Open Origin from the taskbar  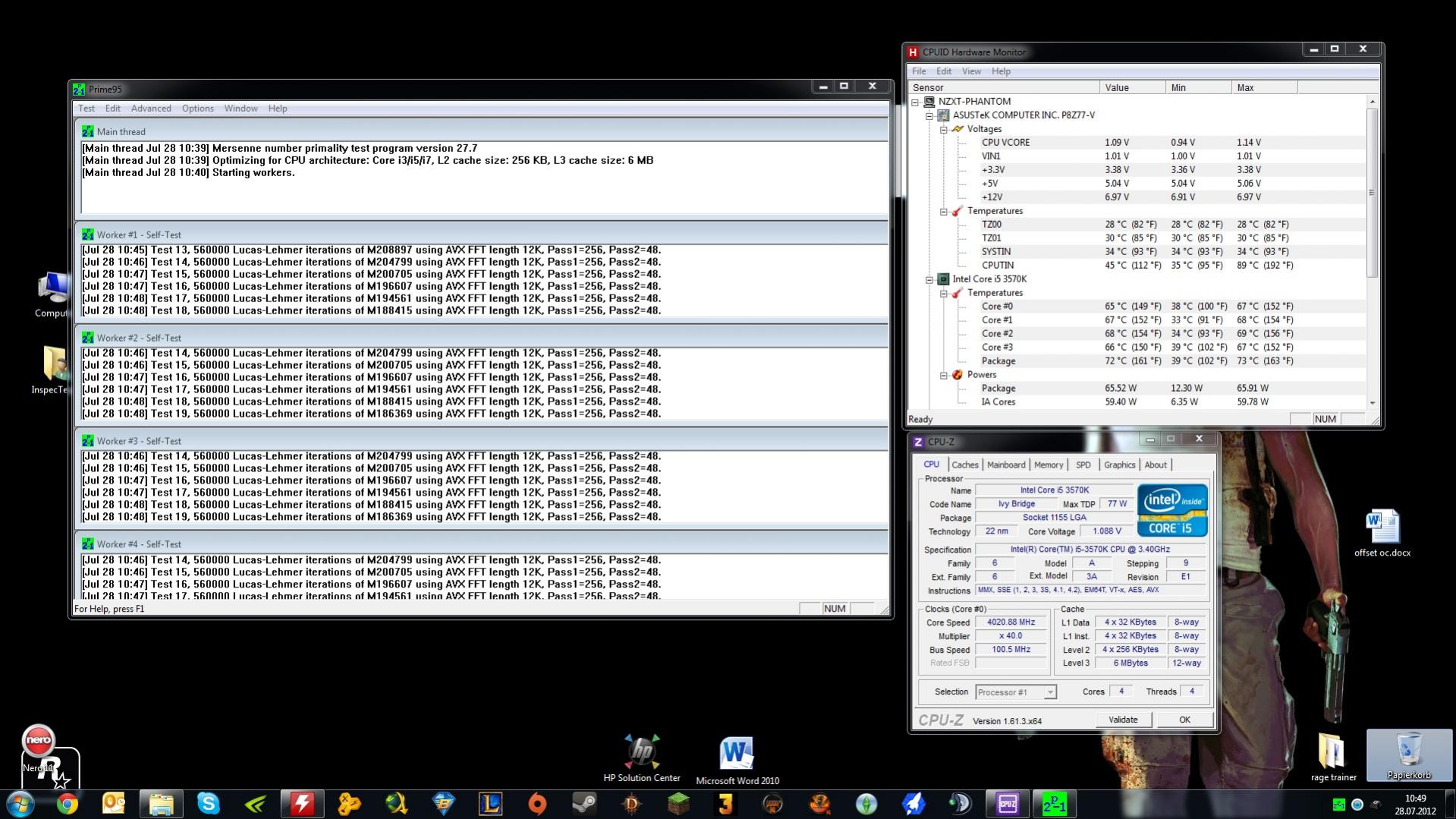tap(537, 803)
